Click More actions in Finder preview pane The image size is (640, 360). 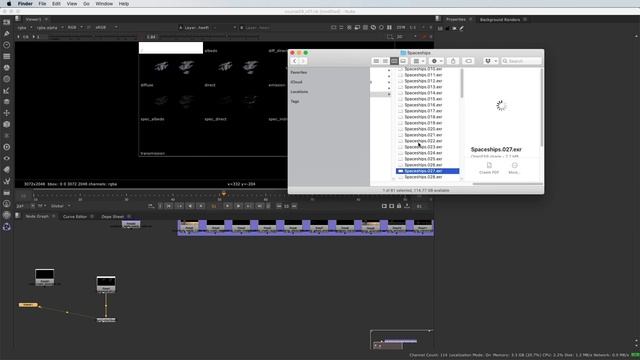click(x=514, y=168)
